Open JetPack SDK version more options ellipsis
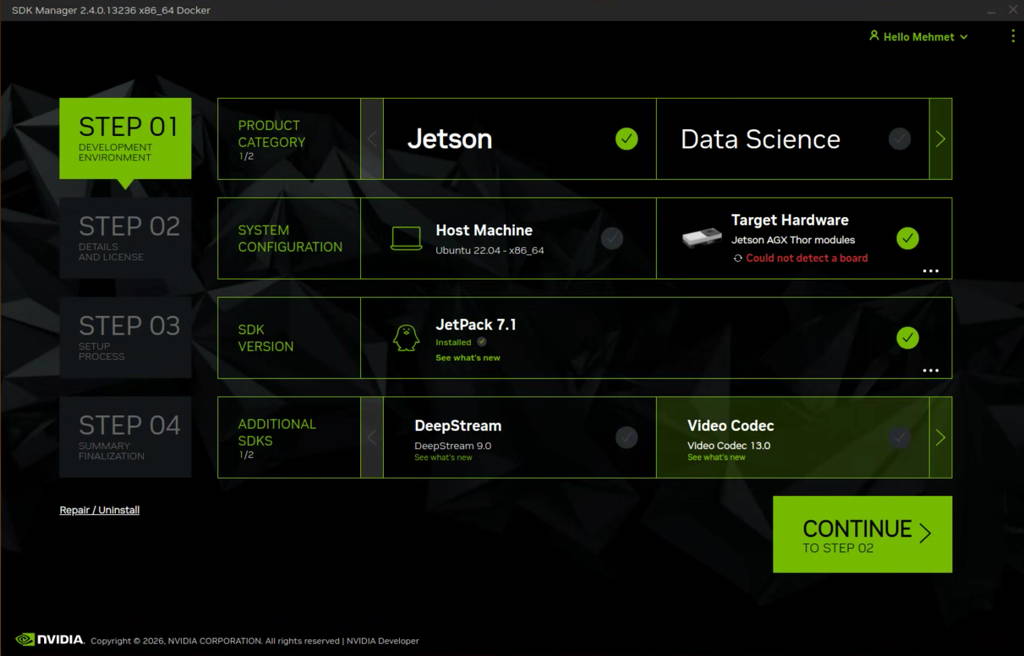The image size is (1024, 656). [931, 370]
